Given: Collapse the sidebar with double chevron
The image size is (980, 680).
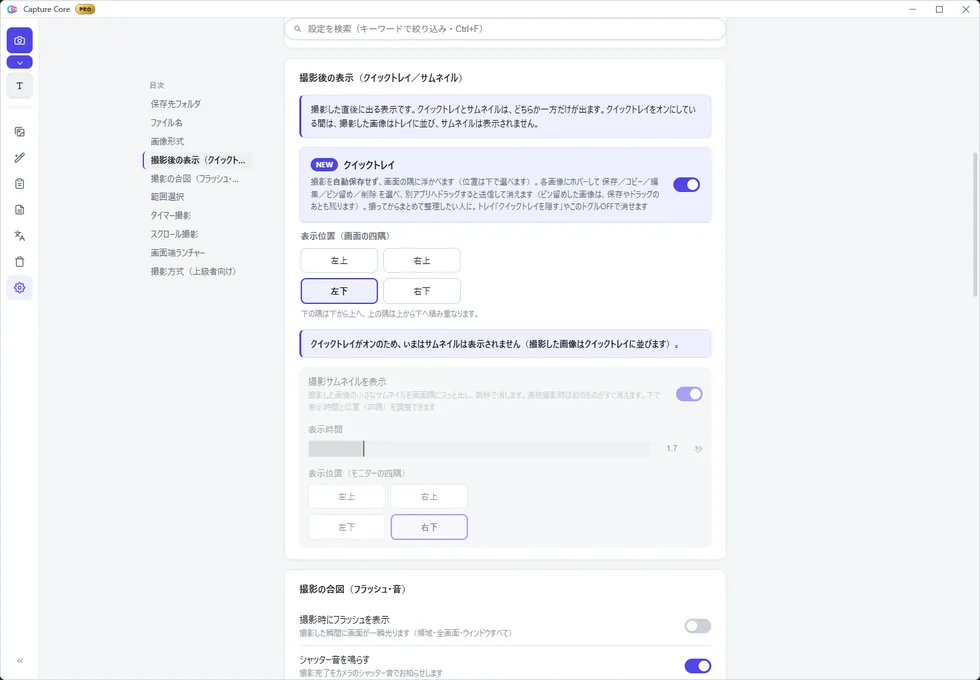Looking at the screenshot, I should click(x=20, y=661).
